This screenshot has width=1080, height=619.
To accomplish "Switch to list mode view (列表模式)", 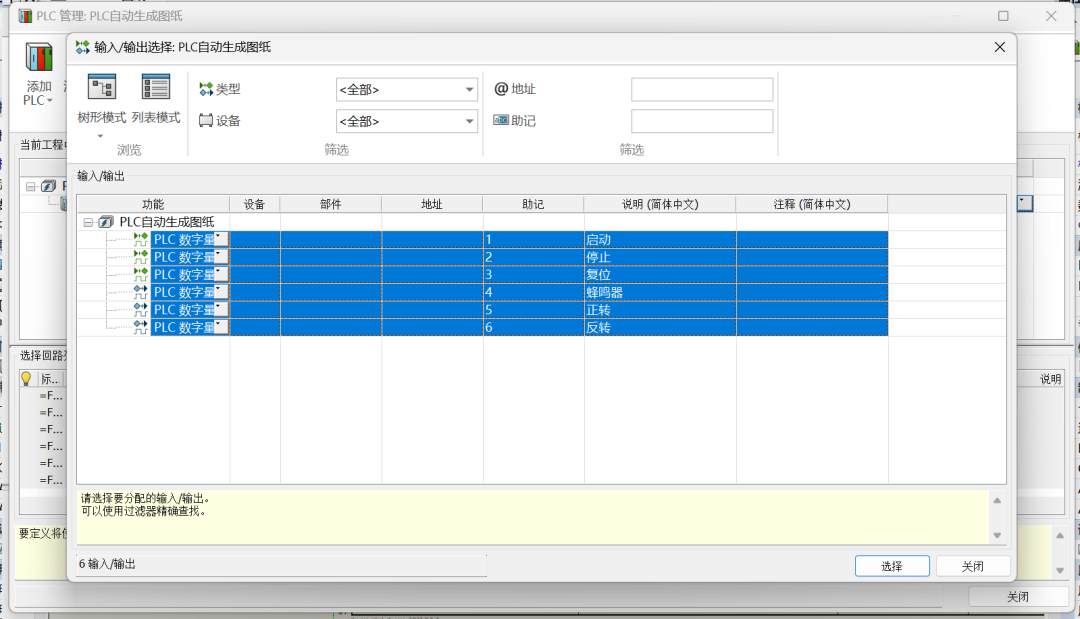I will pyautogui.click(x=156, y=99).
